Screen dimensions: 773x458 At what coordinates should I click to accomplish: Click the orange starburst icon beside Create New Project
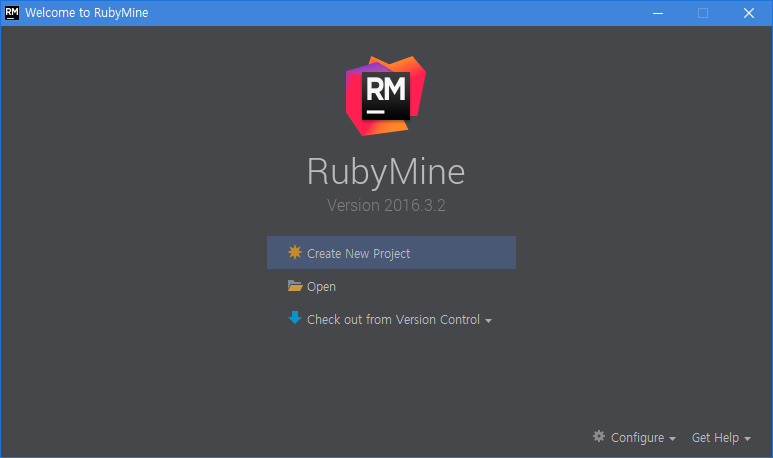(x=295, y=252)
